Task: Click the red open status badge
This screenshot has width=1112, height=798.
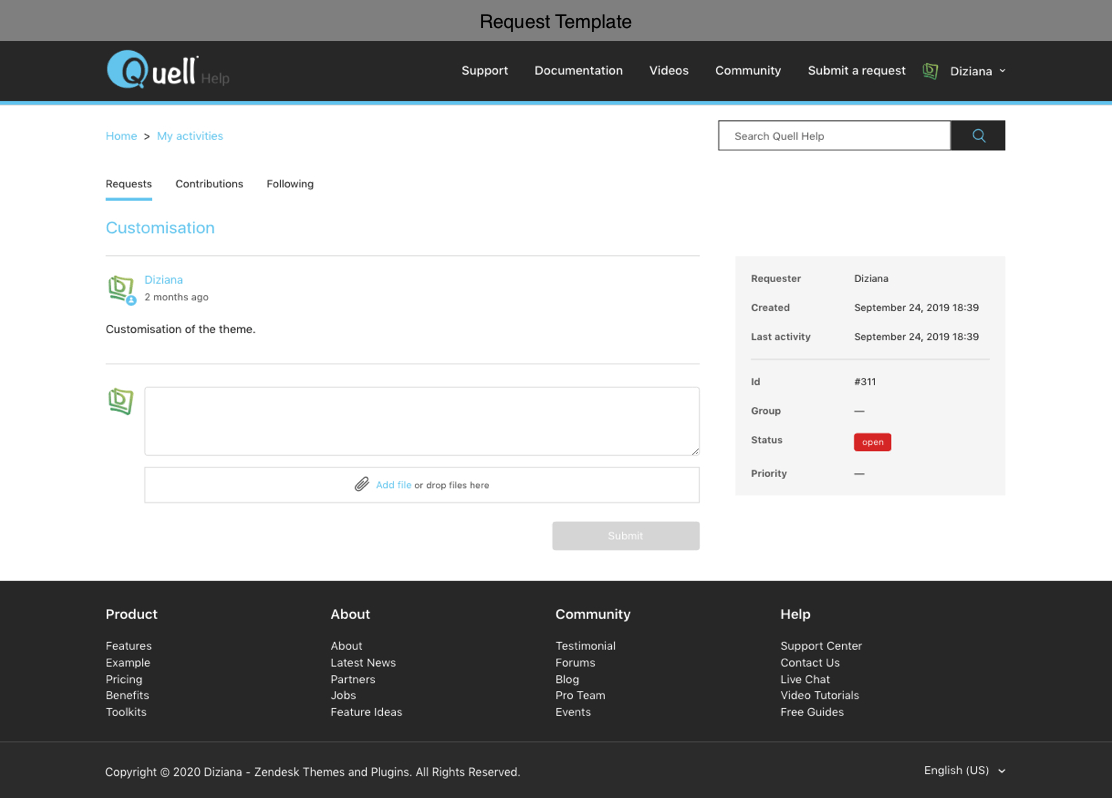Action: pyautogui.click(x=872, y=442)
